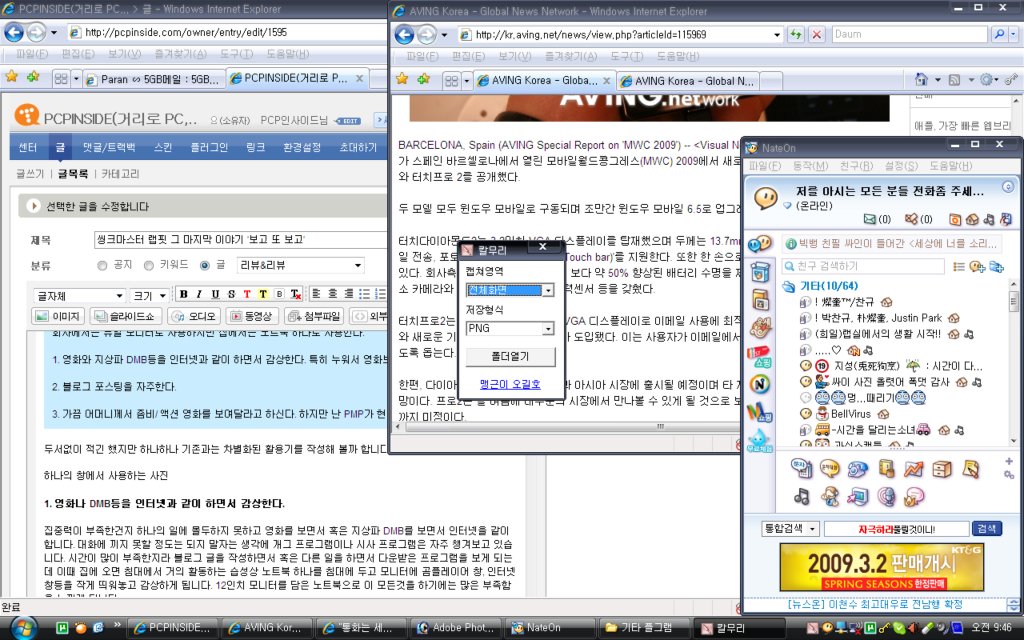The height and width of the screenshot is (640, 1024).
Task: Click the NateOn microphone icon
Action: pyautogui.click(x=886, y=497)
